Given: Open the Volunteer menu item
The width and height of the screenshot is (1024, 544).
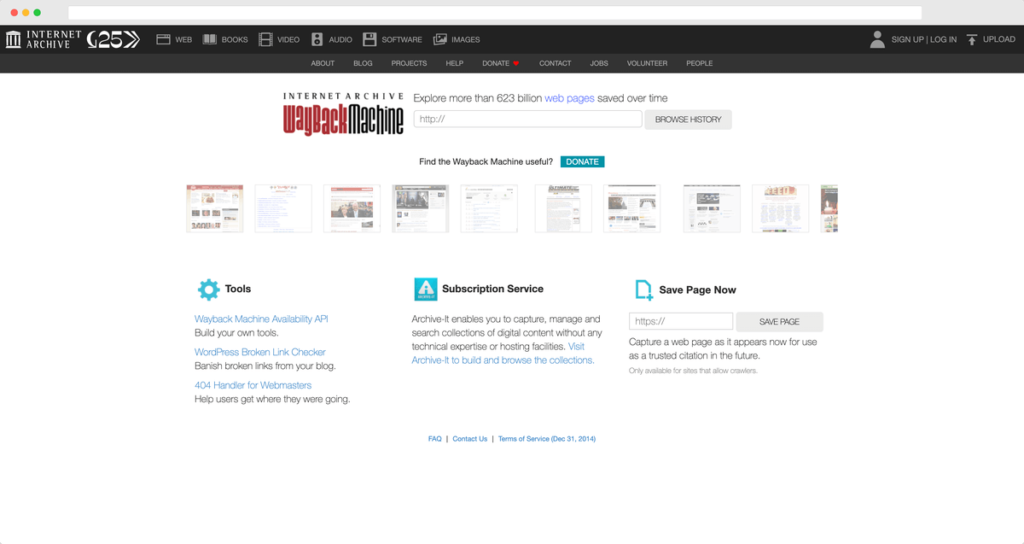Looking at the screenshot, I should (647, 63).
